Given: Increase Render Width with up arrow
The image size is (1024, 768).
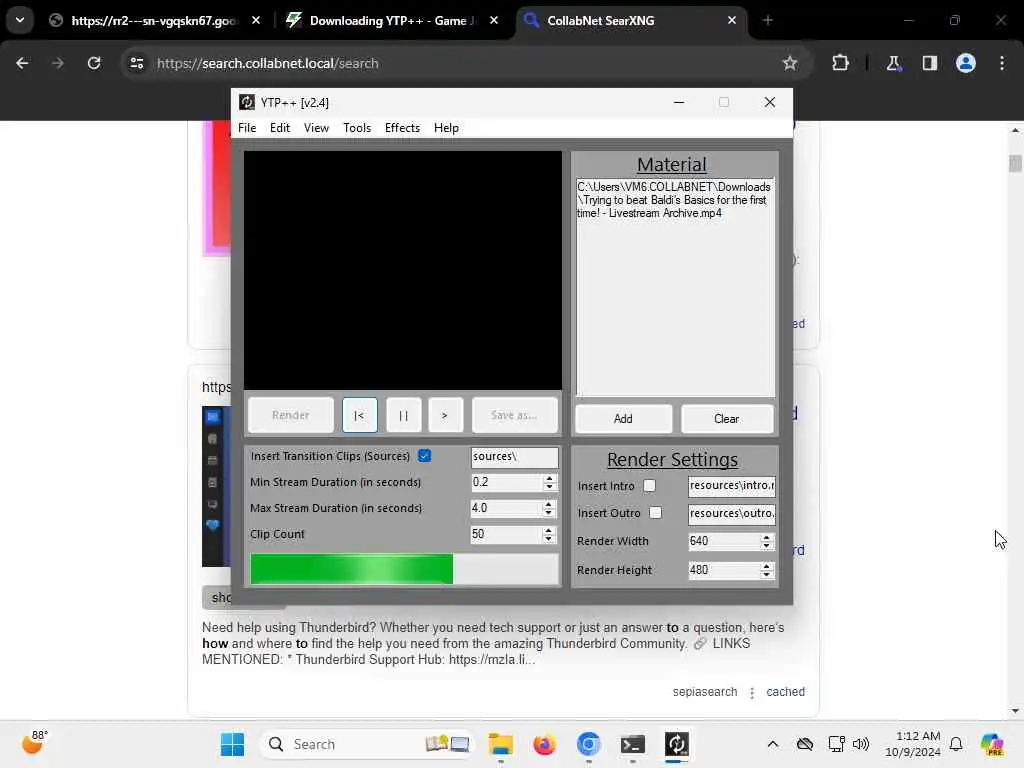Looking at the screenshot, I should click(767, 537).
